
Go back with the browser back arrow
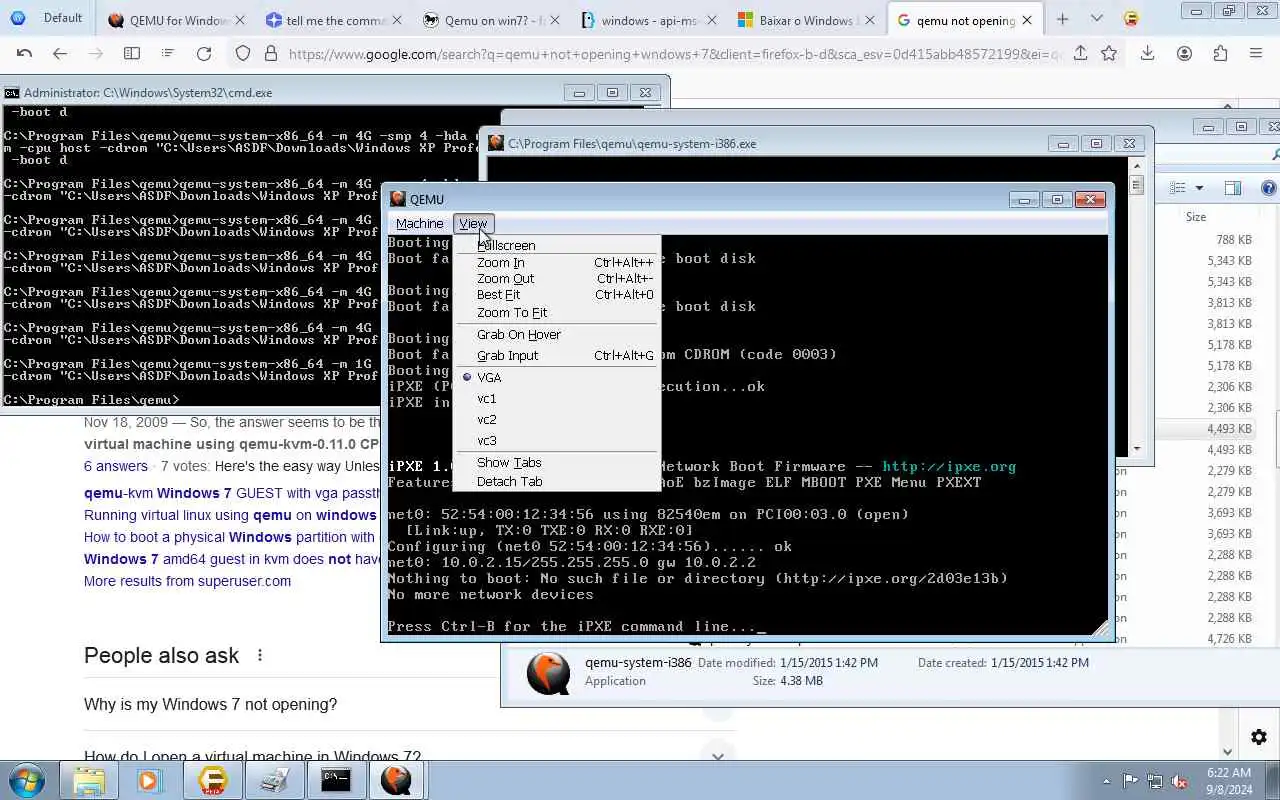[60, 54]
